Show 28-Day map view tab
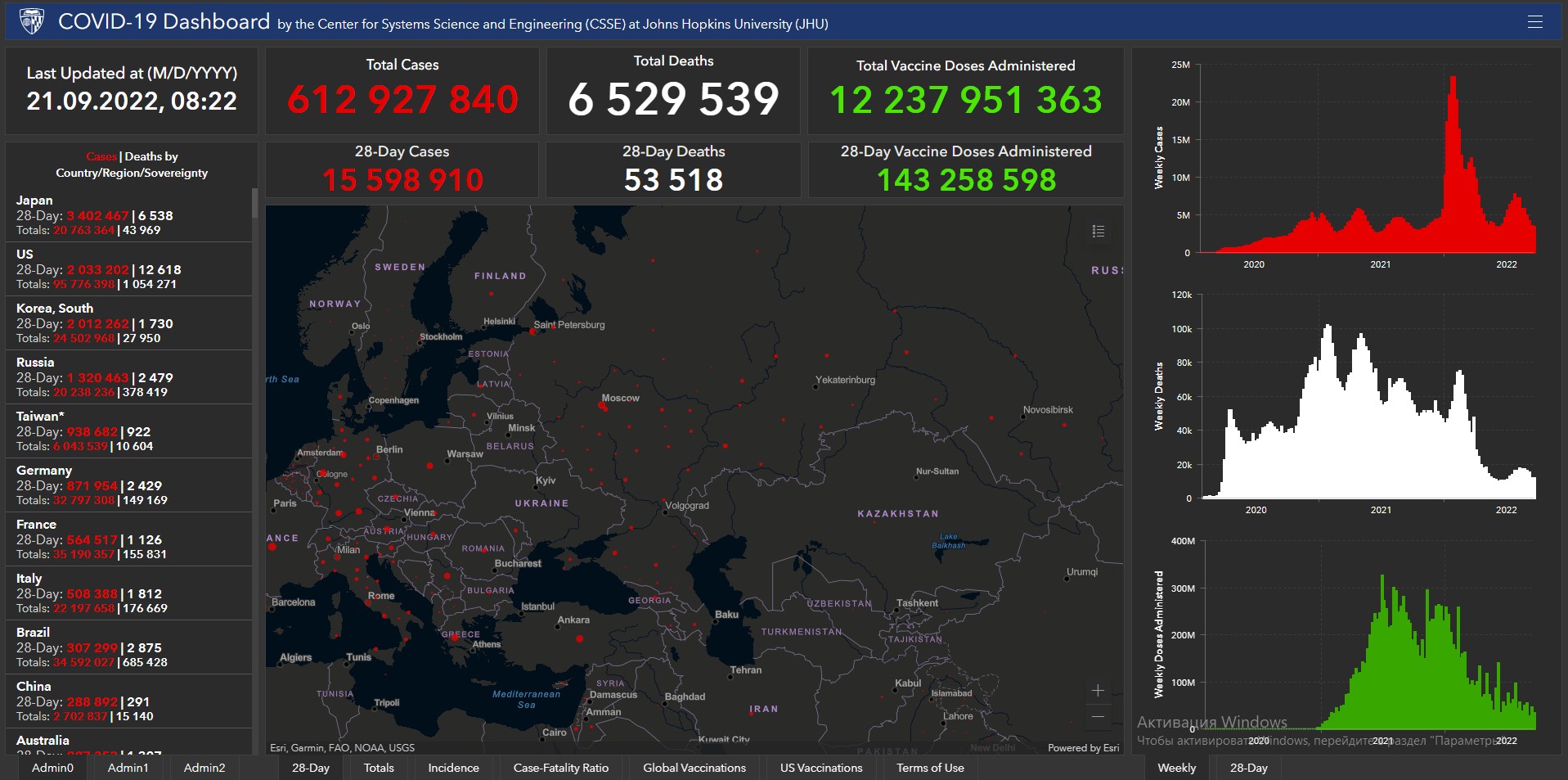The height and width of the screenshot is (780, 1568). 311,768
